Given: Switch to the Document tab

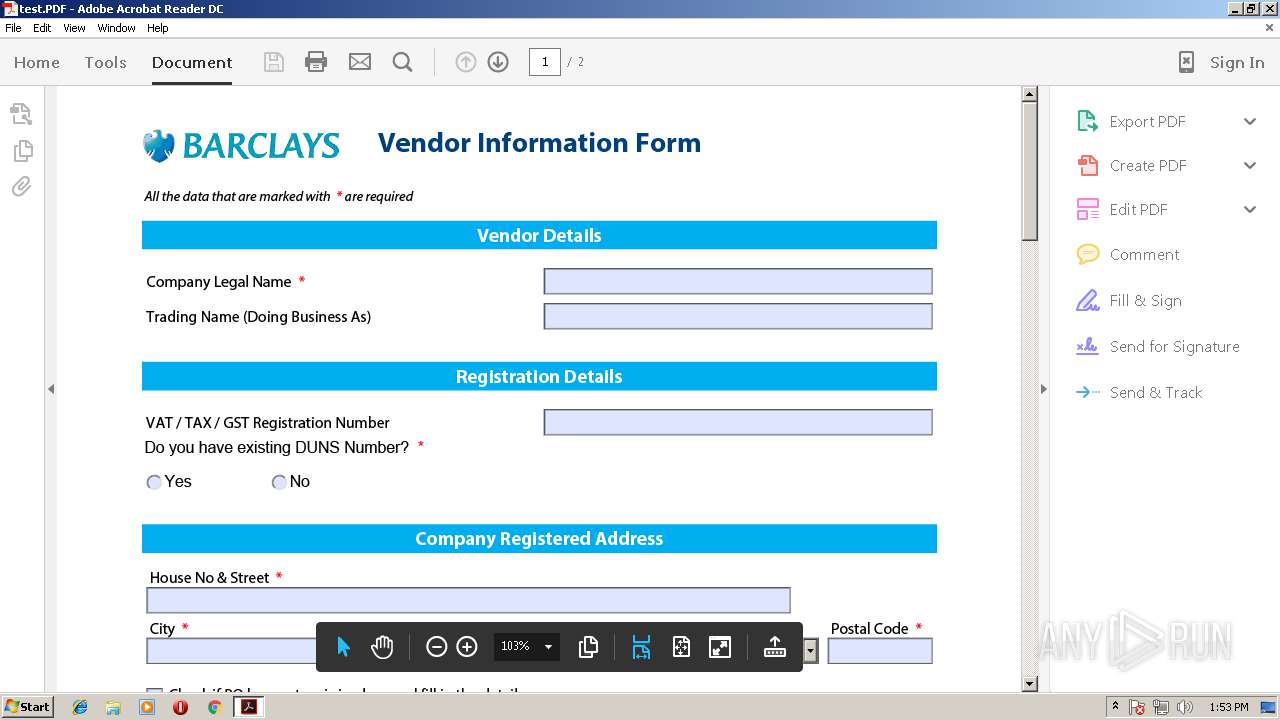Looking at the screenshot, I should (x=192, y=62).
